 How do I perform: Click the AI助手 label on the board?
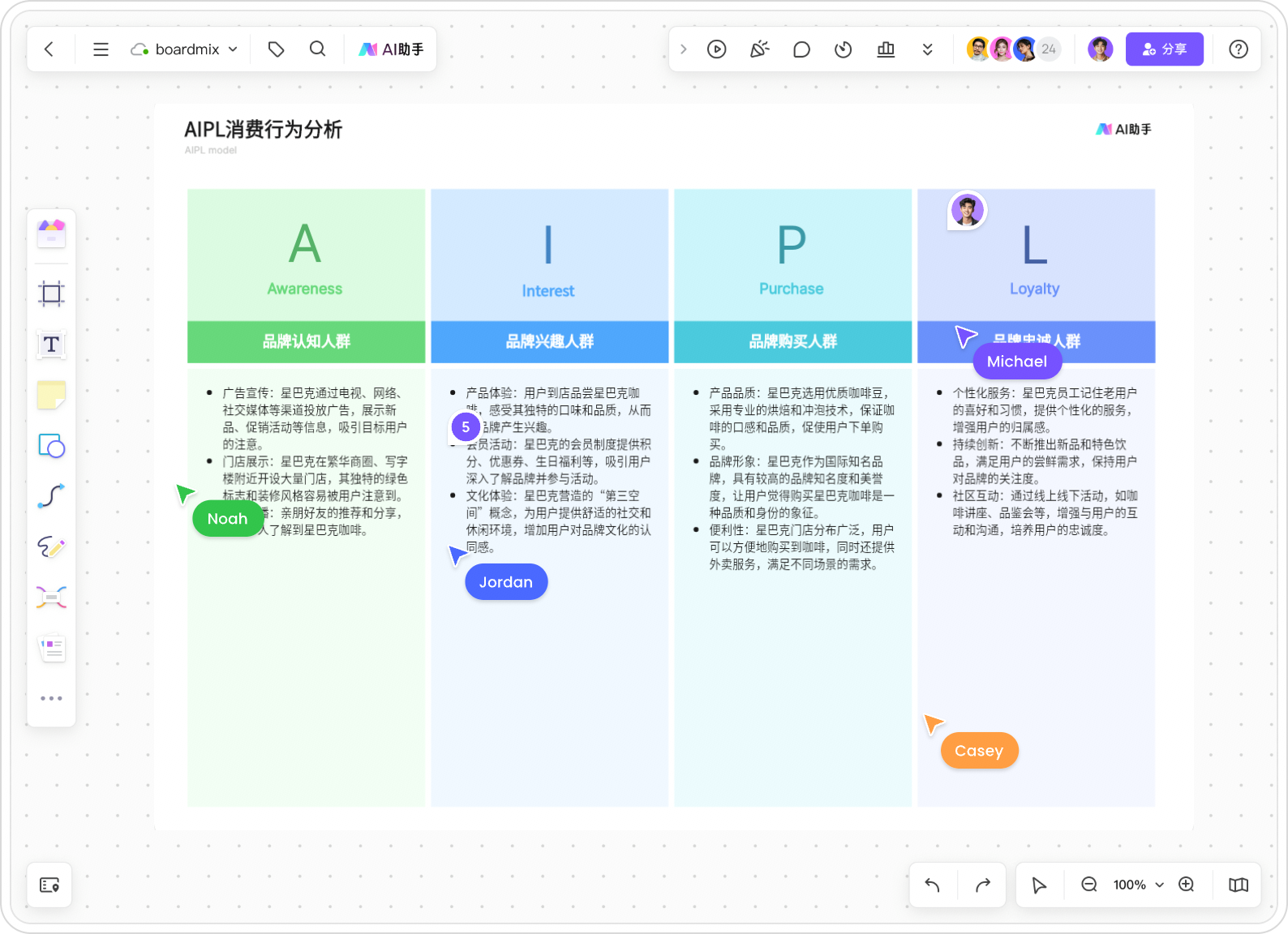[x=1123, y=130]
